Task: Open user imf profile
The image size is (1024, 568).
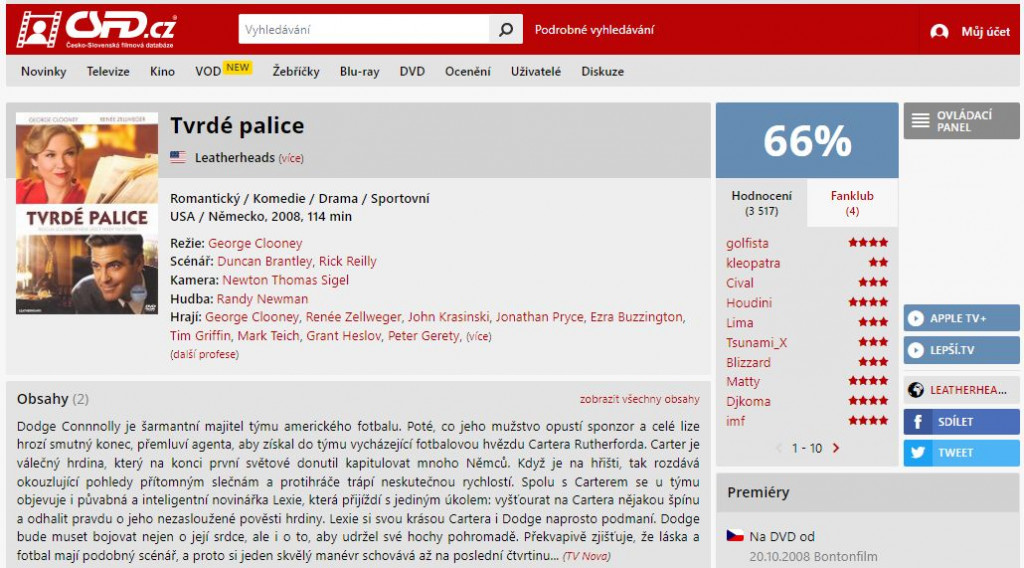Action: tap(735, 421)
